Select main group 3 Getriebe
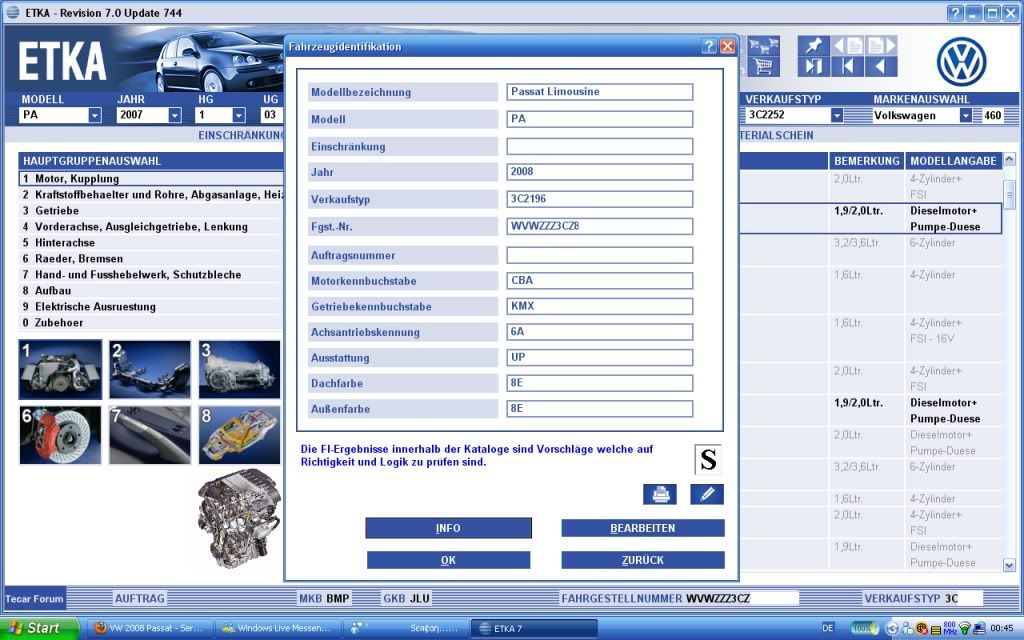The image size is (1024, 640). (x=151, y=210)
